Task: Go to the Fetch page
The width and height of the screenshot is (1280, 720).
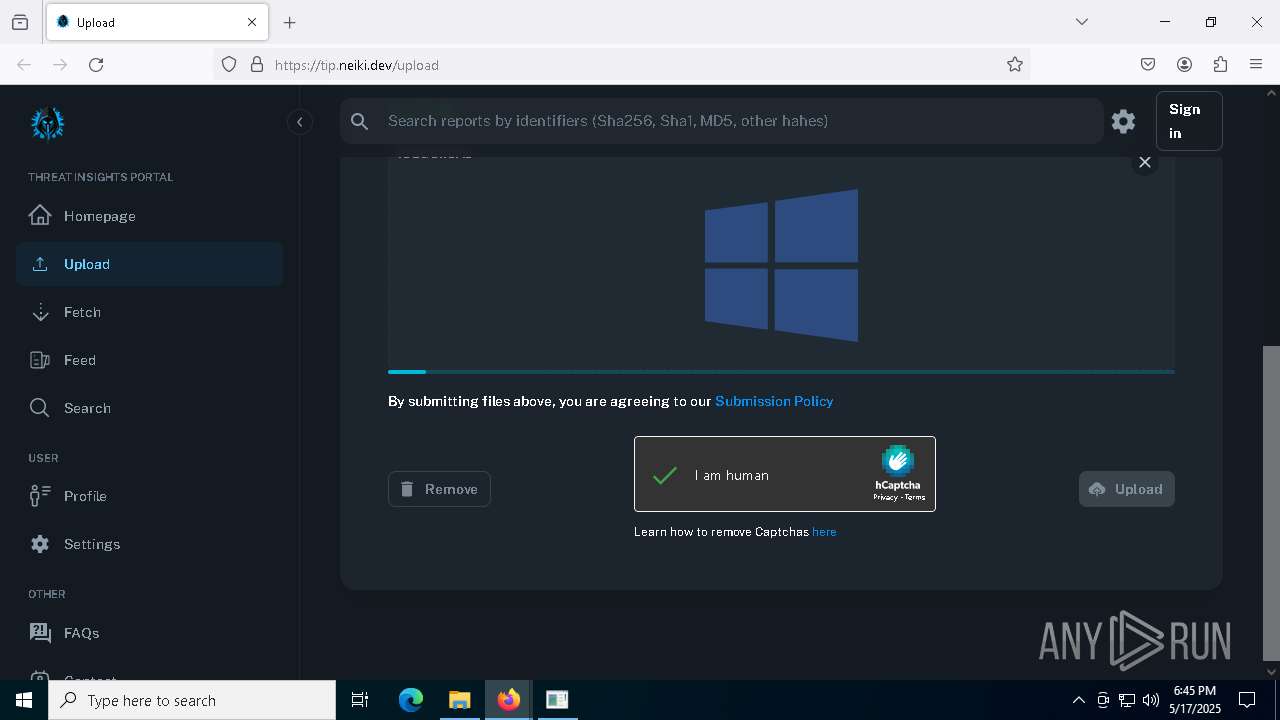Action: coord(149,312)
